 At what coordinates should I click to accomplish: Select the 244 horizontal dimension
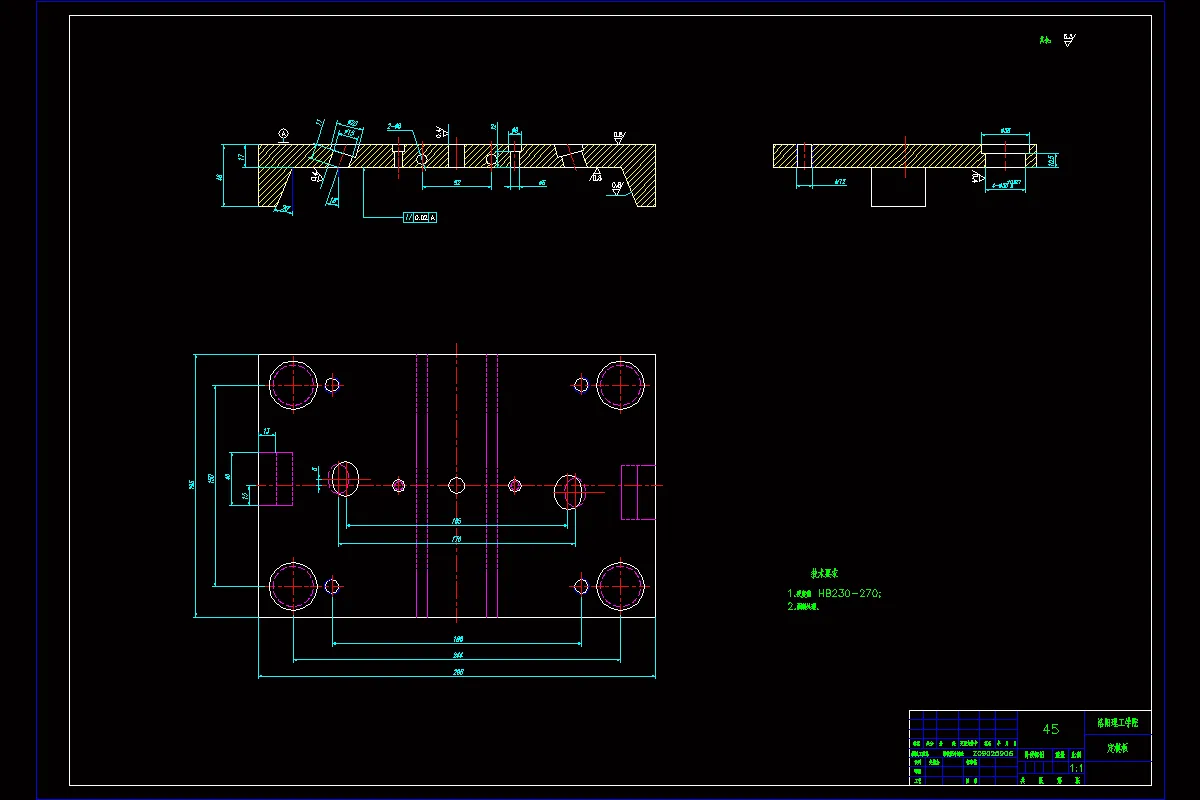(x=458, y=654)
